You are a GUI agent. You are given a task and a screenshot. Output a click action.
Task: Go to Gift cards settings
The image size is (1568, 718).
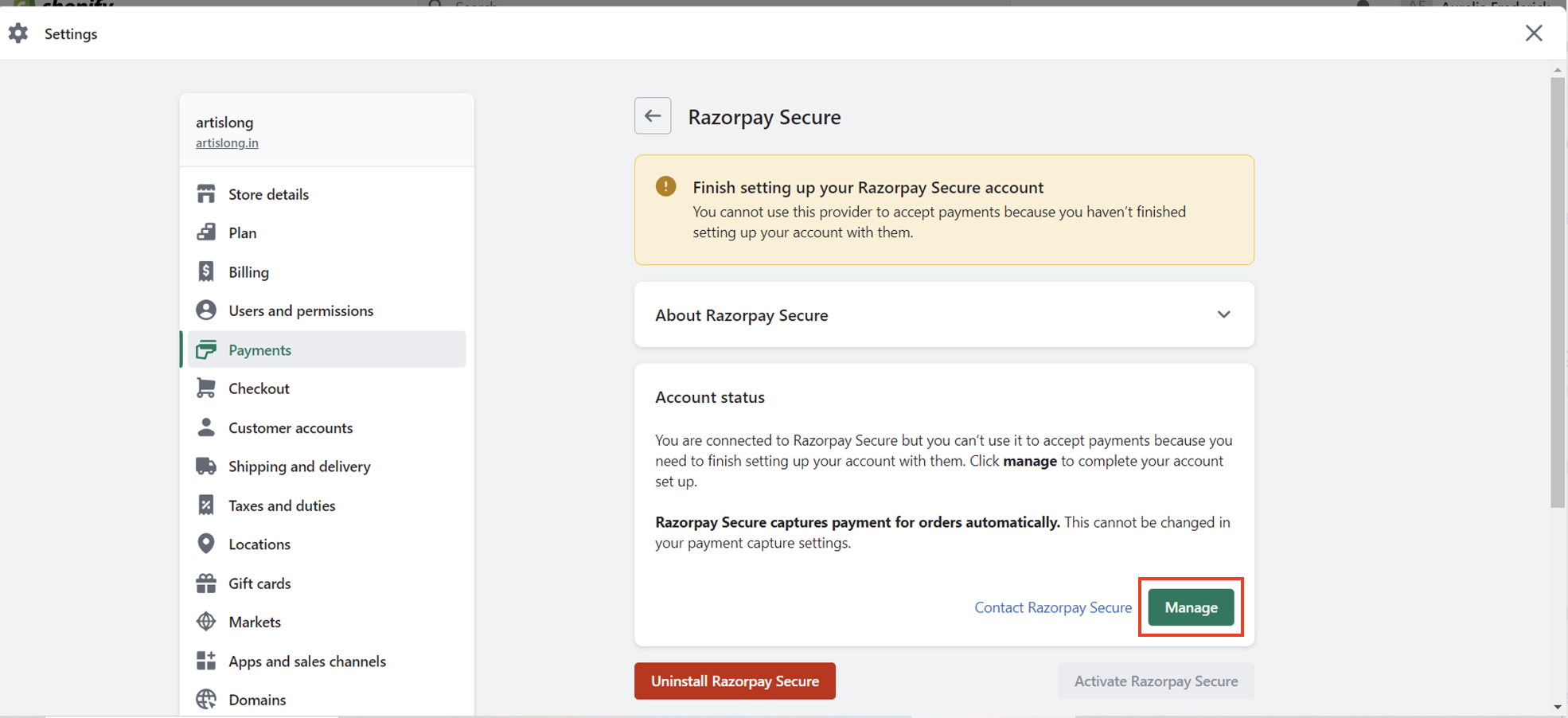pos(325,583)
